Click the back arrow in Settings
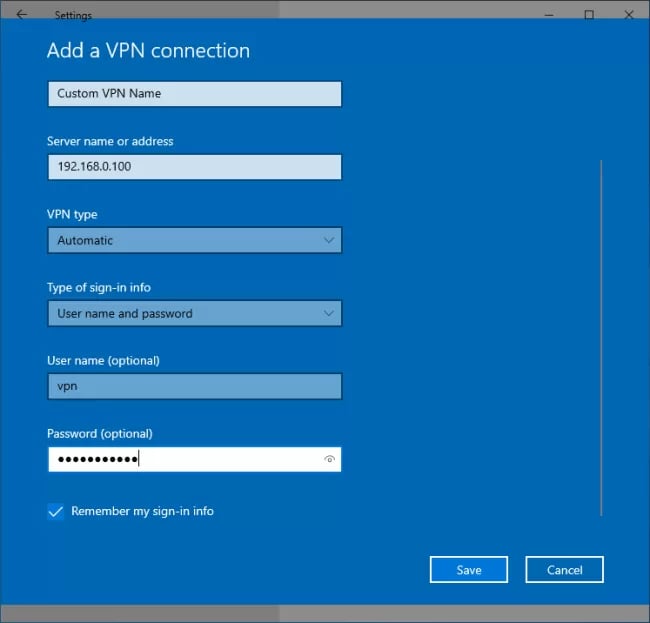 [x=22, y=15]
